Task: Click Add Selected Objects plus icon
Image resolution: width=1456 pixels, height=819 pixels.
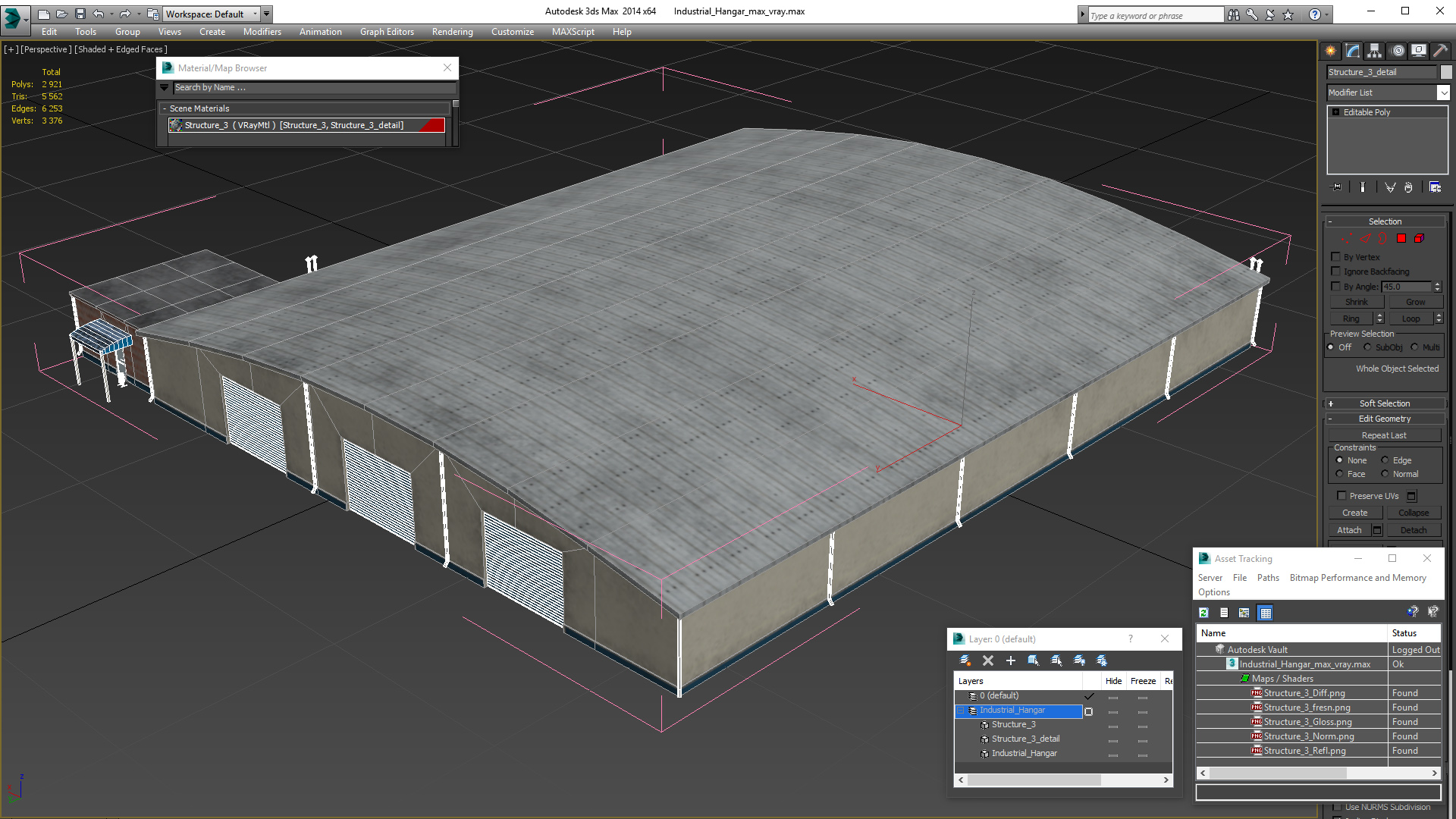Action: point(1010,661)
